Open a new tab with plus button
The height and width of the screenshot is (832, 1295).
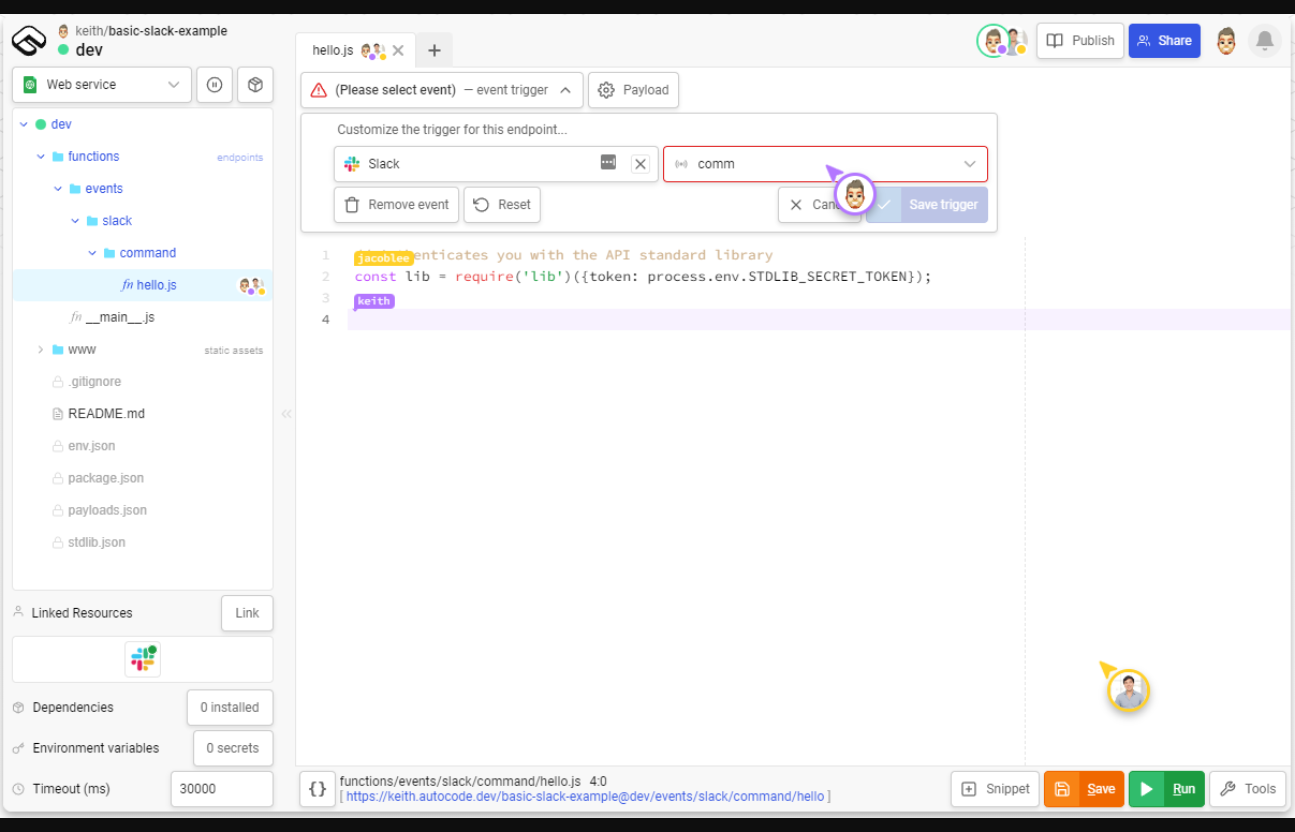tap(434, 50)
